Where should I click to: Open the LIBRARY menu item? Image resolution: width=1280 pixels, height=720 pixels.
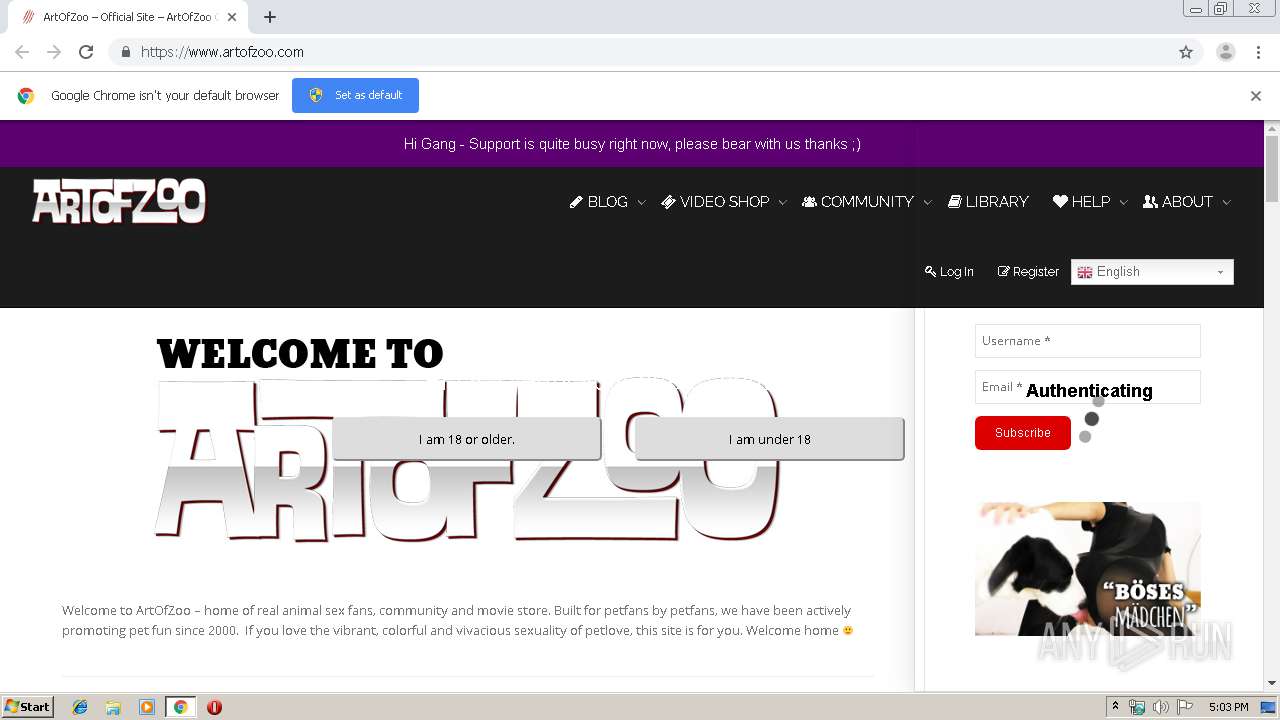988,201
